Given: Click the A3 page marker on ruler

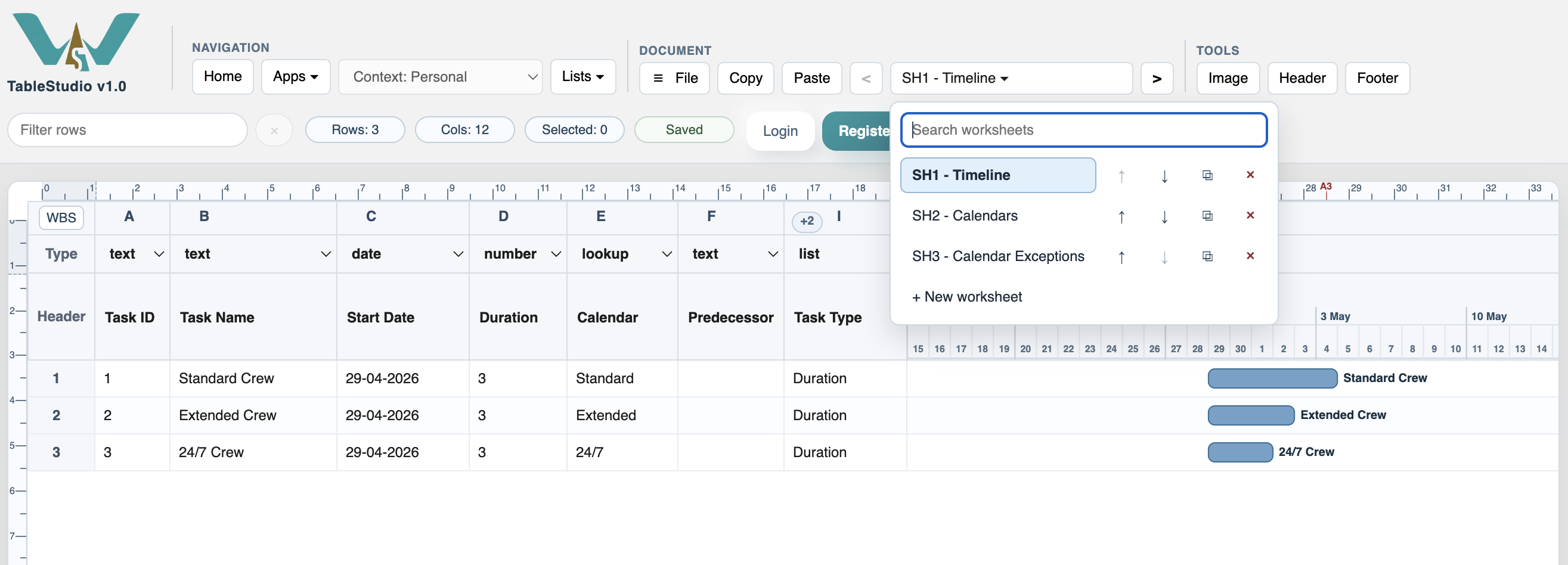Looking at the screenshot, I should pos(1325,187).
